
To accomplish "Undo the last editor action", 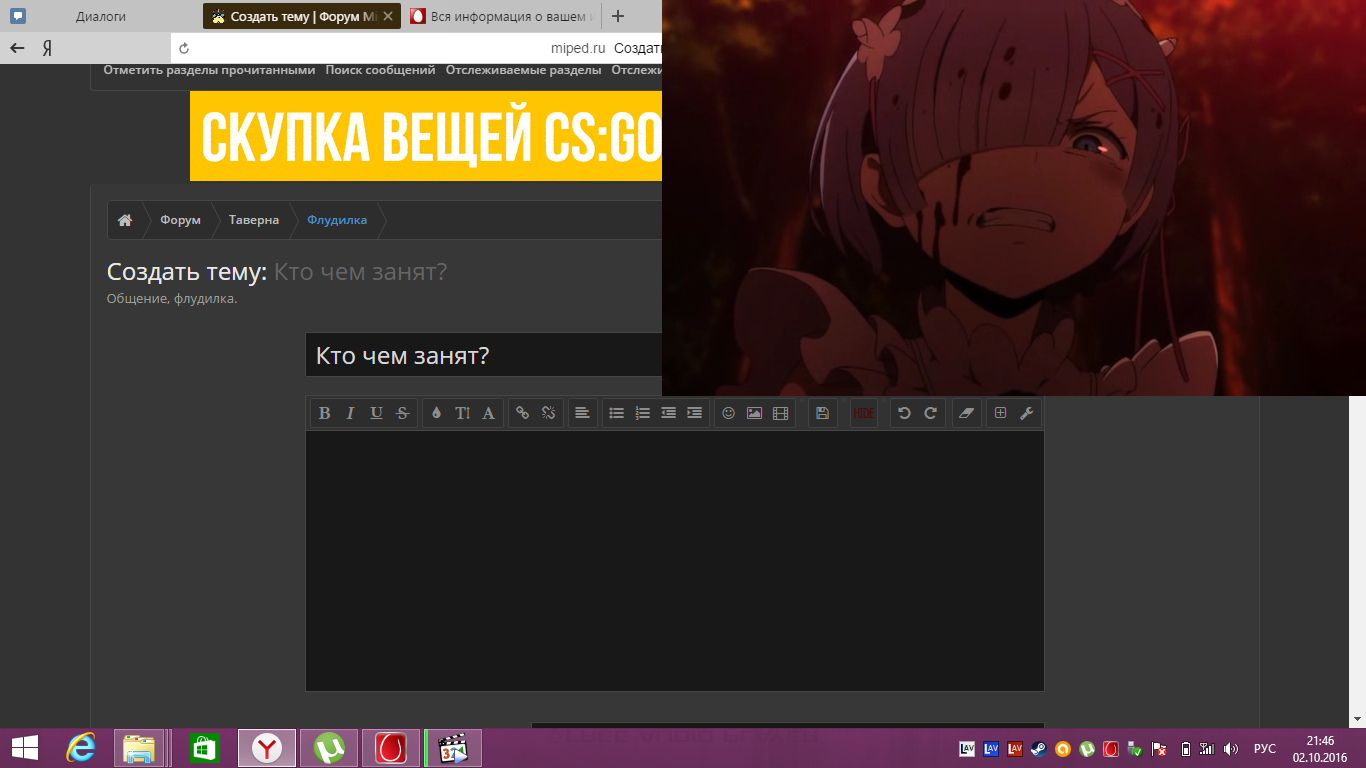I will [904, 413].
